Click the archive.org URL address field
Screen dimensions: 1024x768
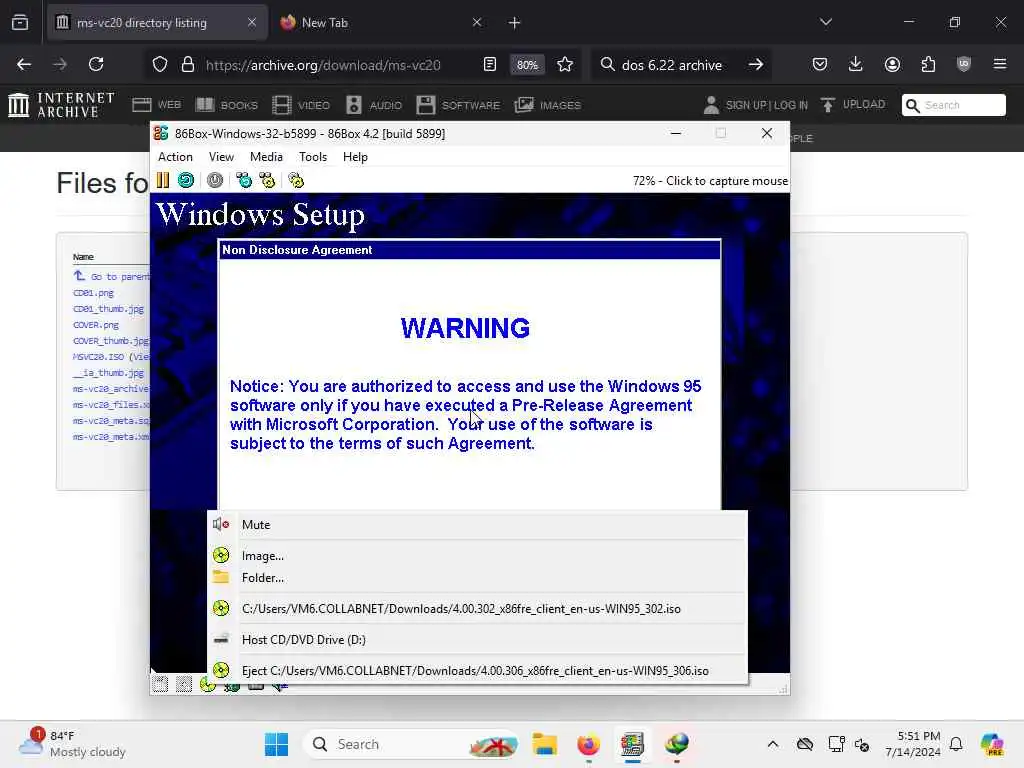point(323,65)
